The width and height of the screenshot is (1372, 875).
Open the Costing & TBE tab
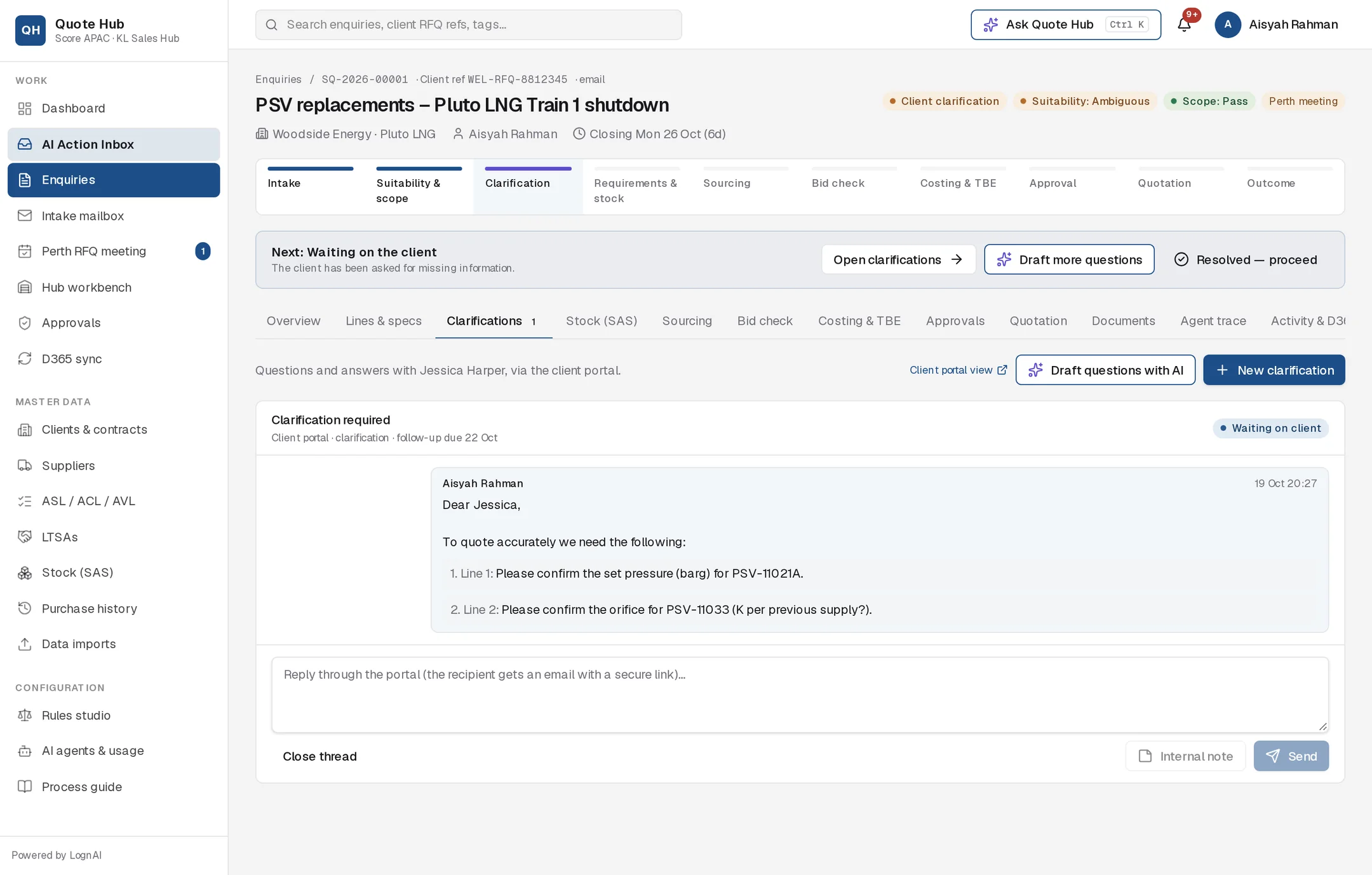click(859, 321)
